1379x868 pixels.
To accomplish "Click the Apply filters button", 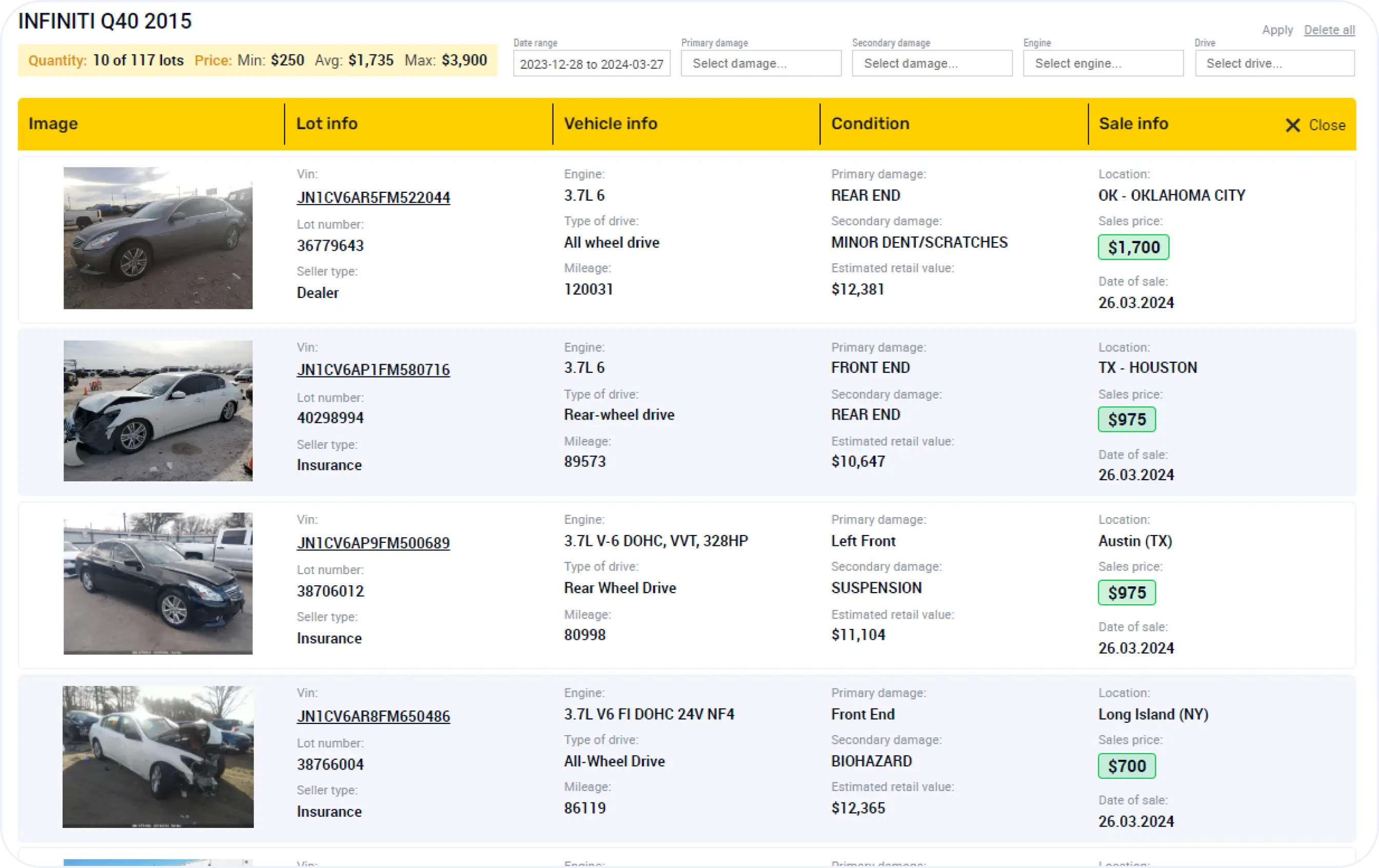I will (x=1277, y=30).
